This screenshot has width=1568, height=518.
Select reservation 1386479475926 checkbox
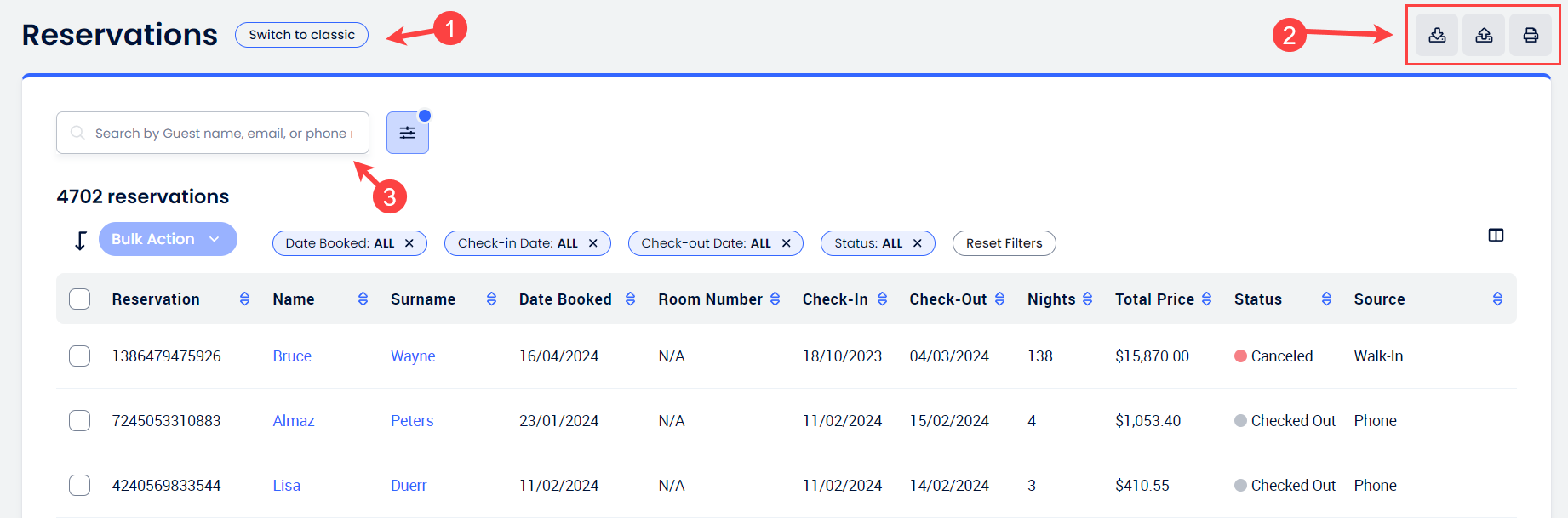point(80,356)
